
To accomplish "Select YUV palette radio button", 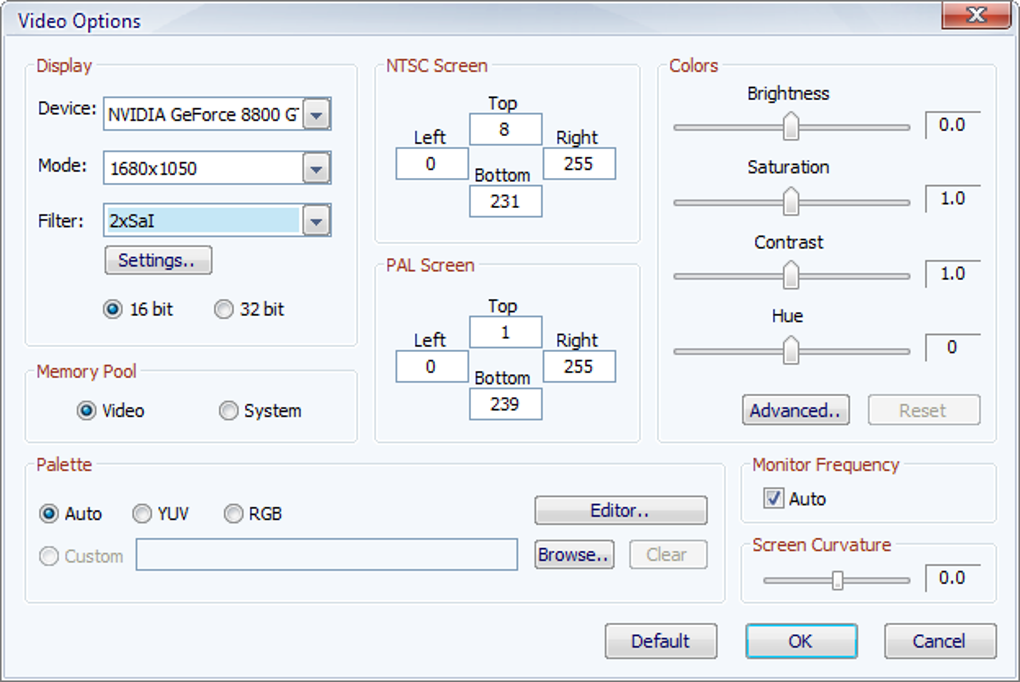I will coord(141,513).
